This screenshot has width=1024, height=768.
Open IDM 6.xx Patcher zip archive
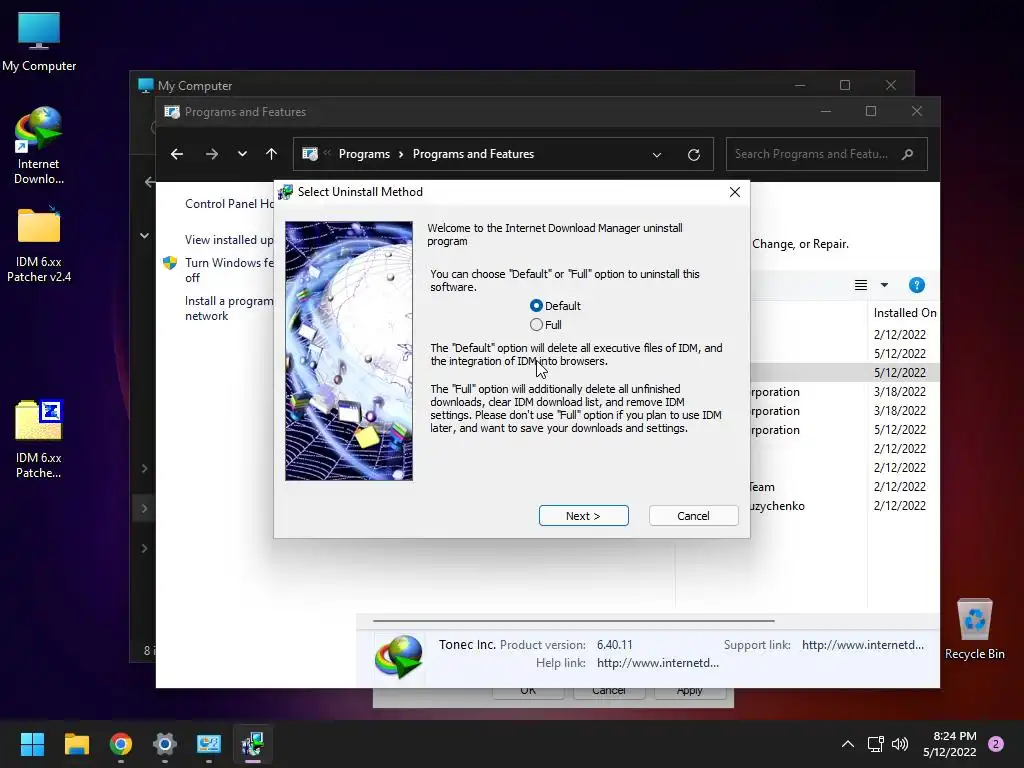[39, 440]
